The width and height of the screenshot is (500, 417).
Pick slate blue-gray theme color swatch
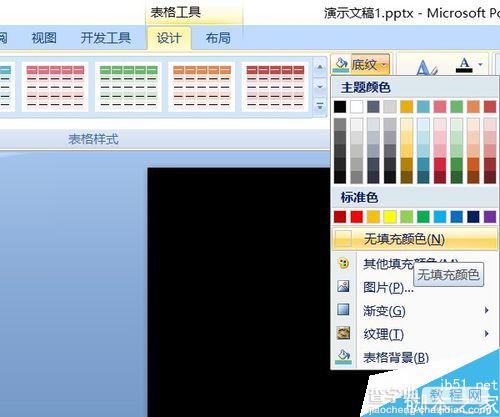point(373,107)
